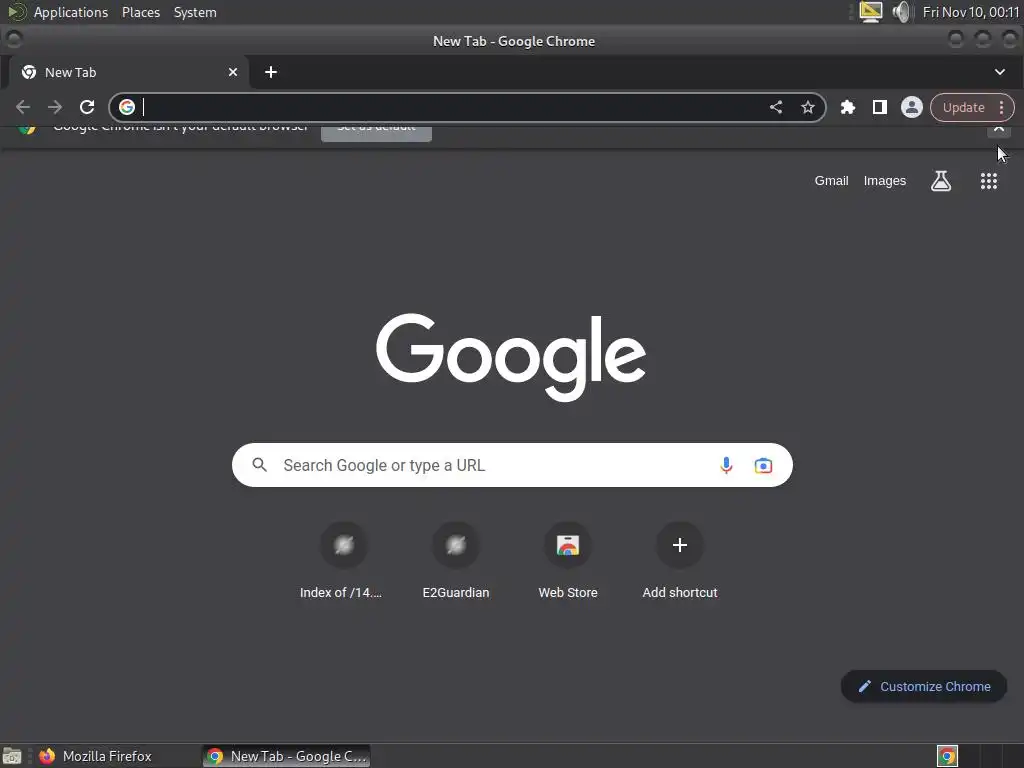The height and width of the screenshot is (768, 1024).
Task: Share this page via share icon
Action: [x=775, y=107]
